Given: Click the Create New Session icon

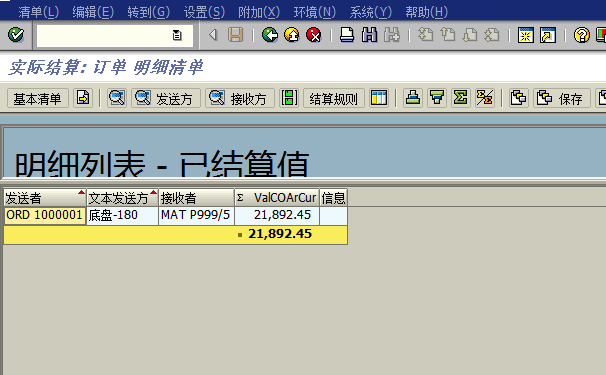Looking at the screenshot, I should click(526, 35).
